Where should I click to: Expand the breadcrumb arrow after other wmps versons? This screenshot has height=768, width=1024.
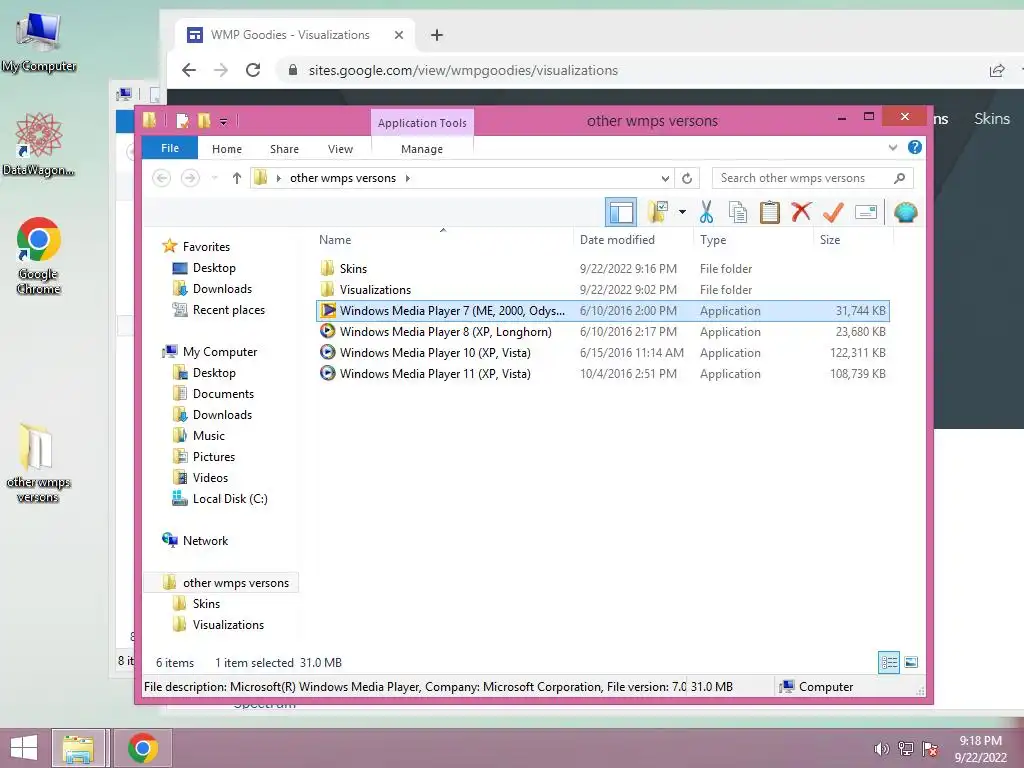pyautogui.click(x=408, y=178)
